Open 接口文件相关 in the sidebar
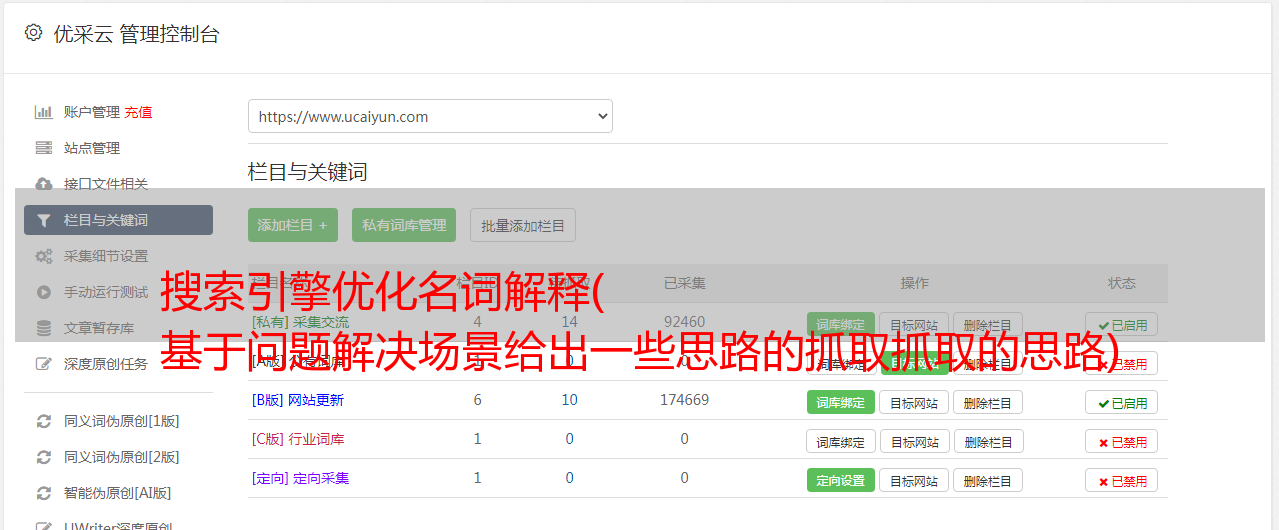 click(x=106, y=184)
